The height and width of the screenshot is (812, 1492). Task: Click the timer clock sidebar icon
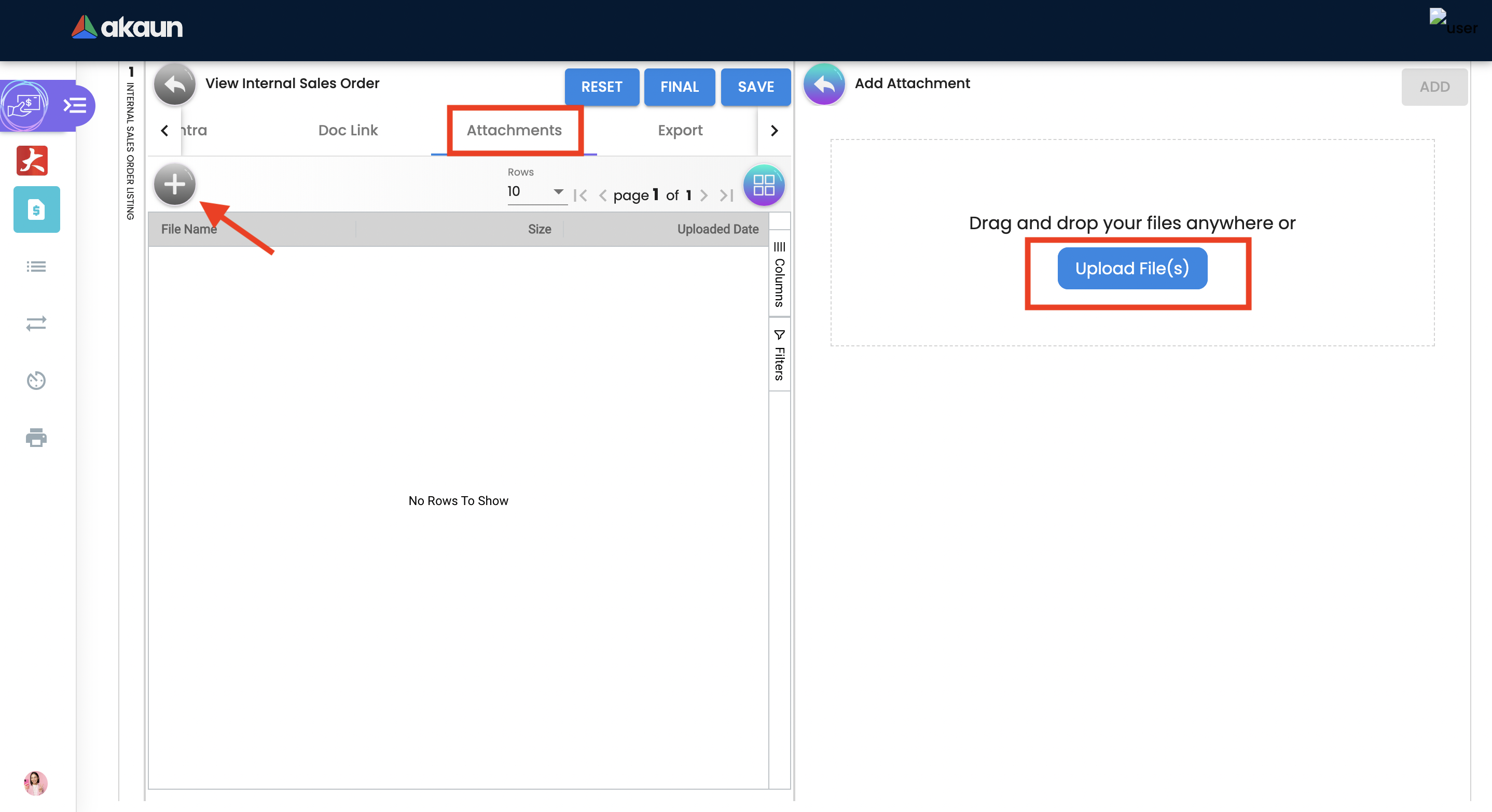point(36,380)
